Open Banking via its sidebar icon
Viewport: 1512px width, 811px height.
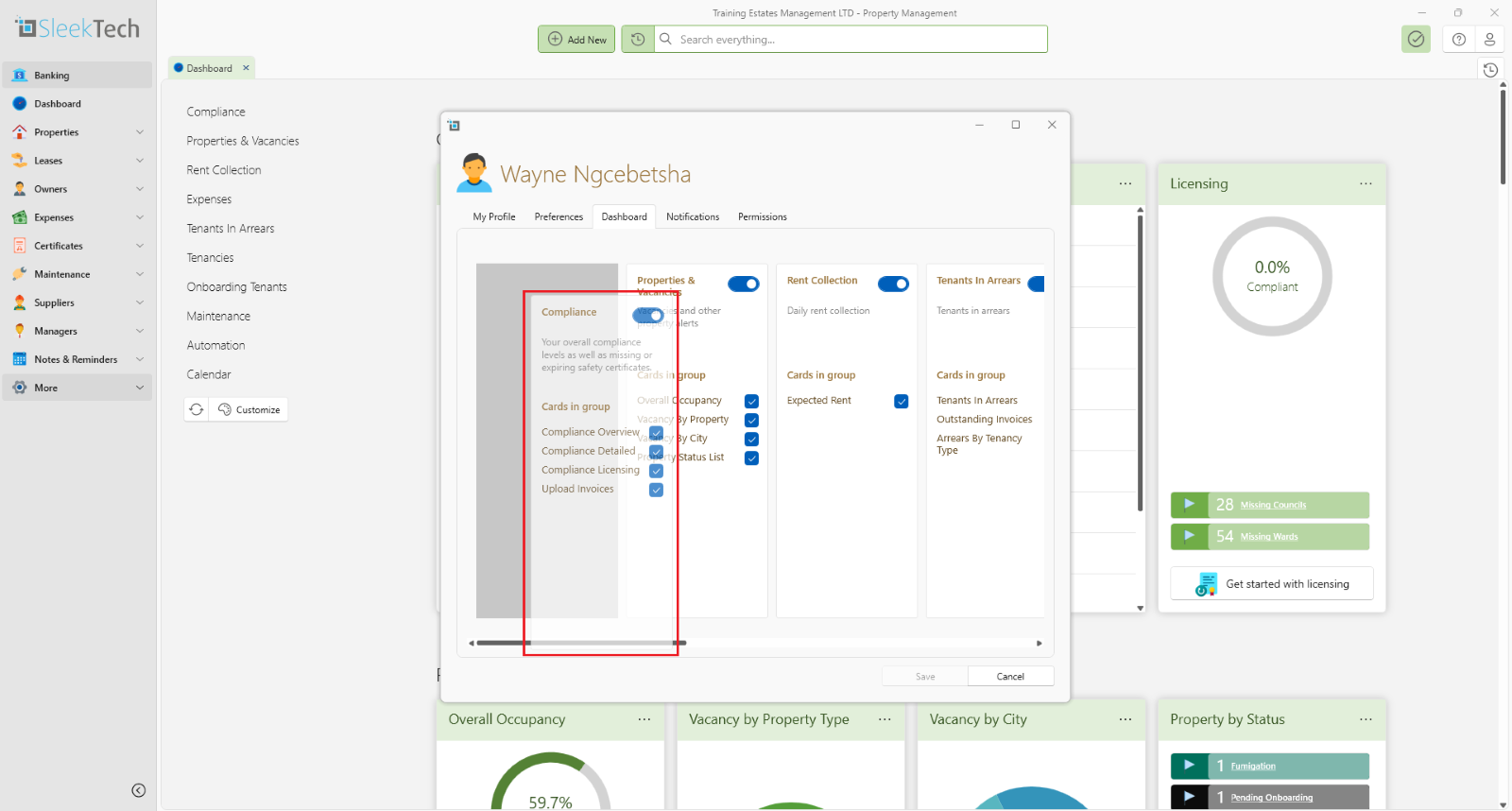pyautogui.click(x=20, y=76)
